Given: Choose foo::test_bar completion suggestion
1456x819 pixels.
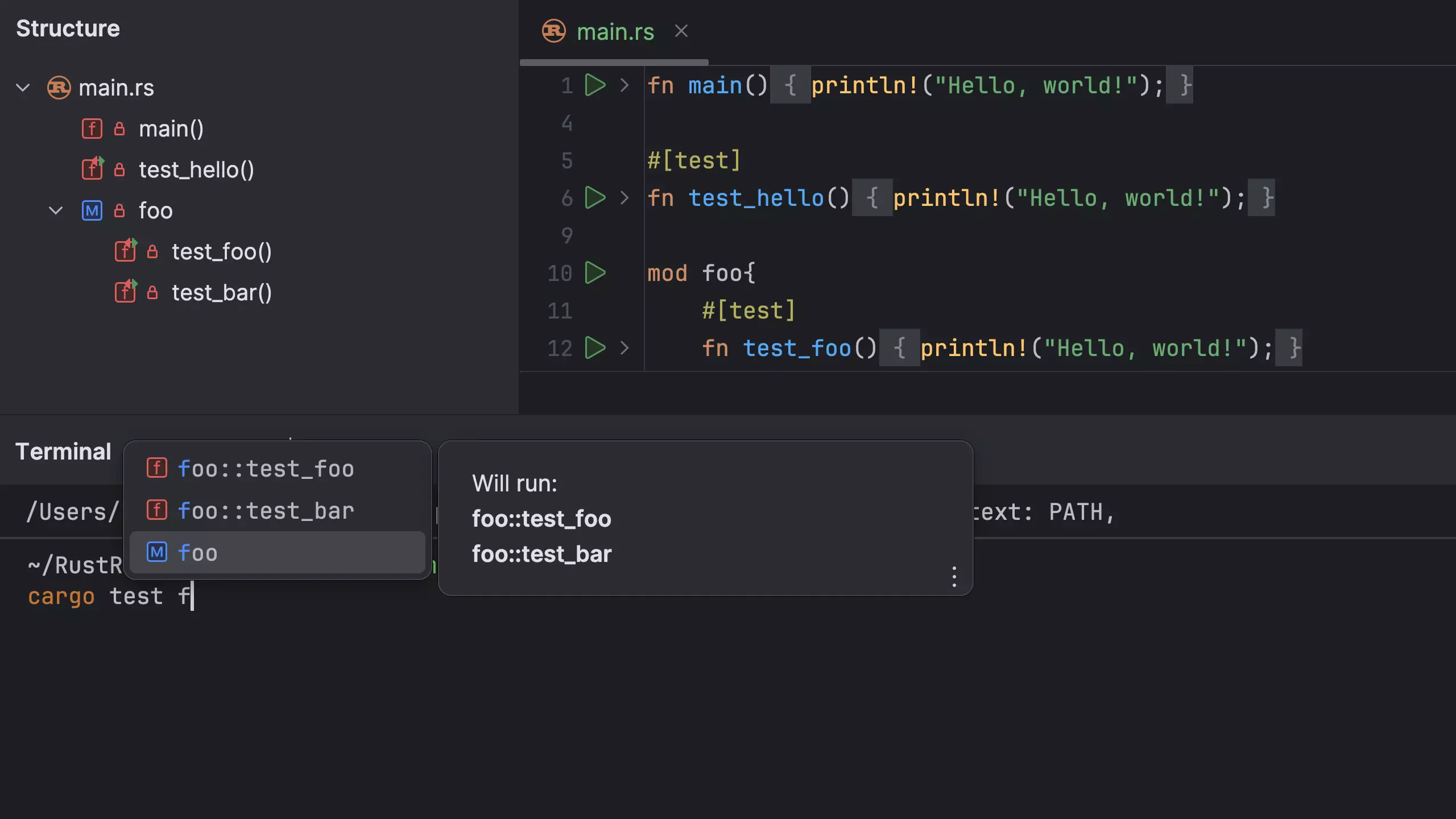Looking at the screenshot, I should (266, 511).
